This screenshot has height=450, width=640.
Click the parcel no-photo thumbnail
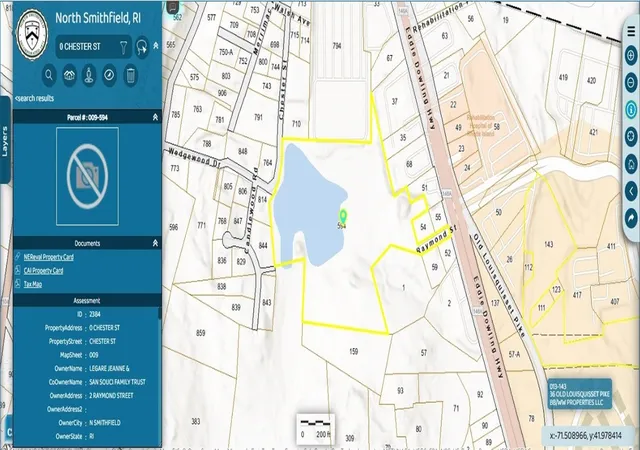click(87, 176)
